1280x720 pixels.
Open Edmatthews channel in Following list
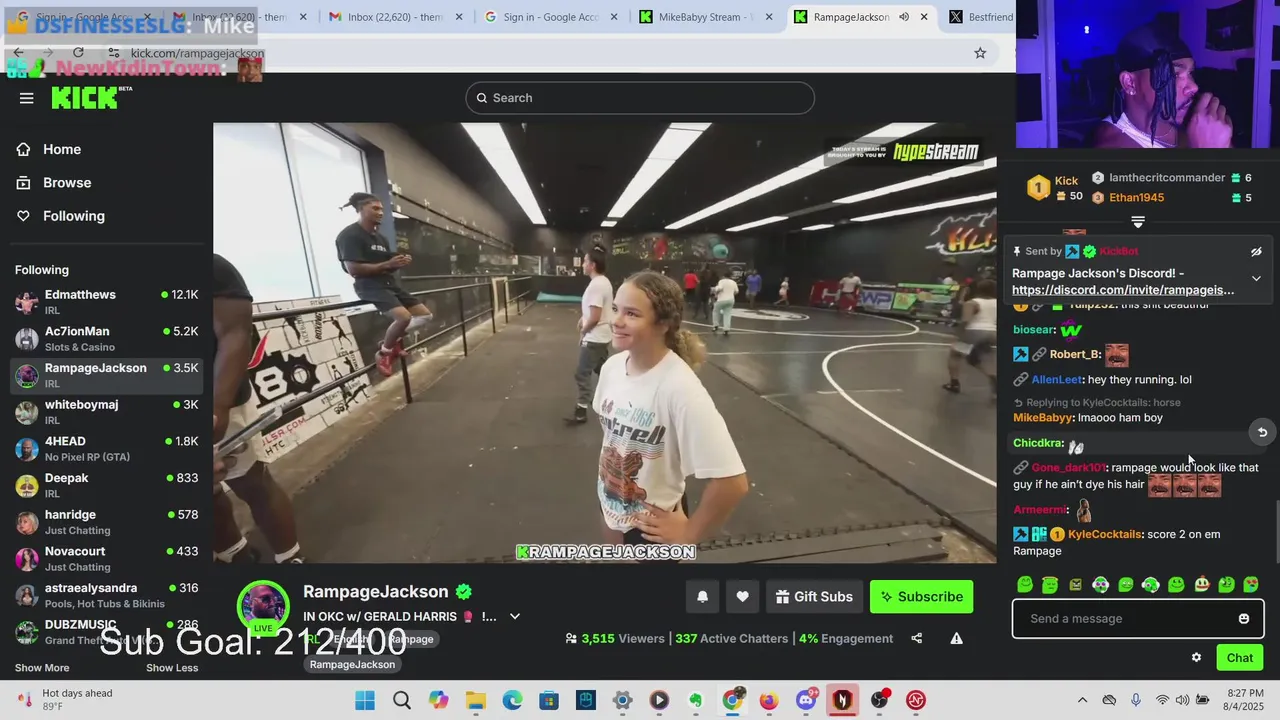click(106, 301)
